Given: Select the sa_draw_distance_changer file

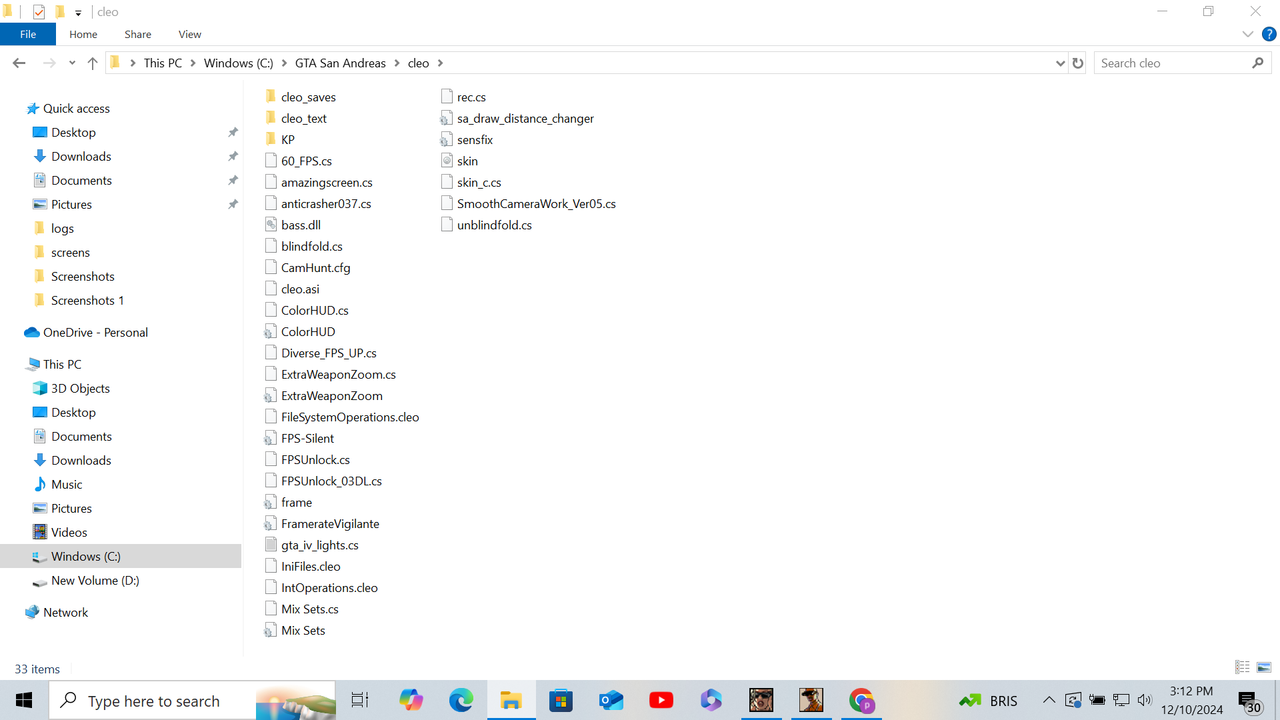Looking at the screenshot, I should (517, 118).
